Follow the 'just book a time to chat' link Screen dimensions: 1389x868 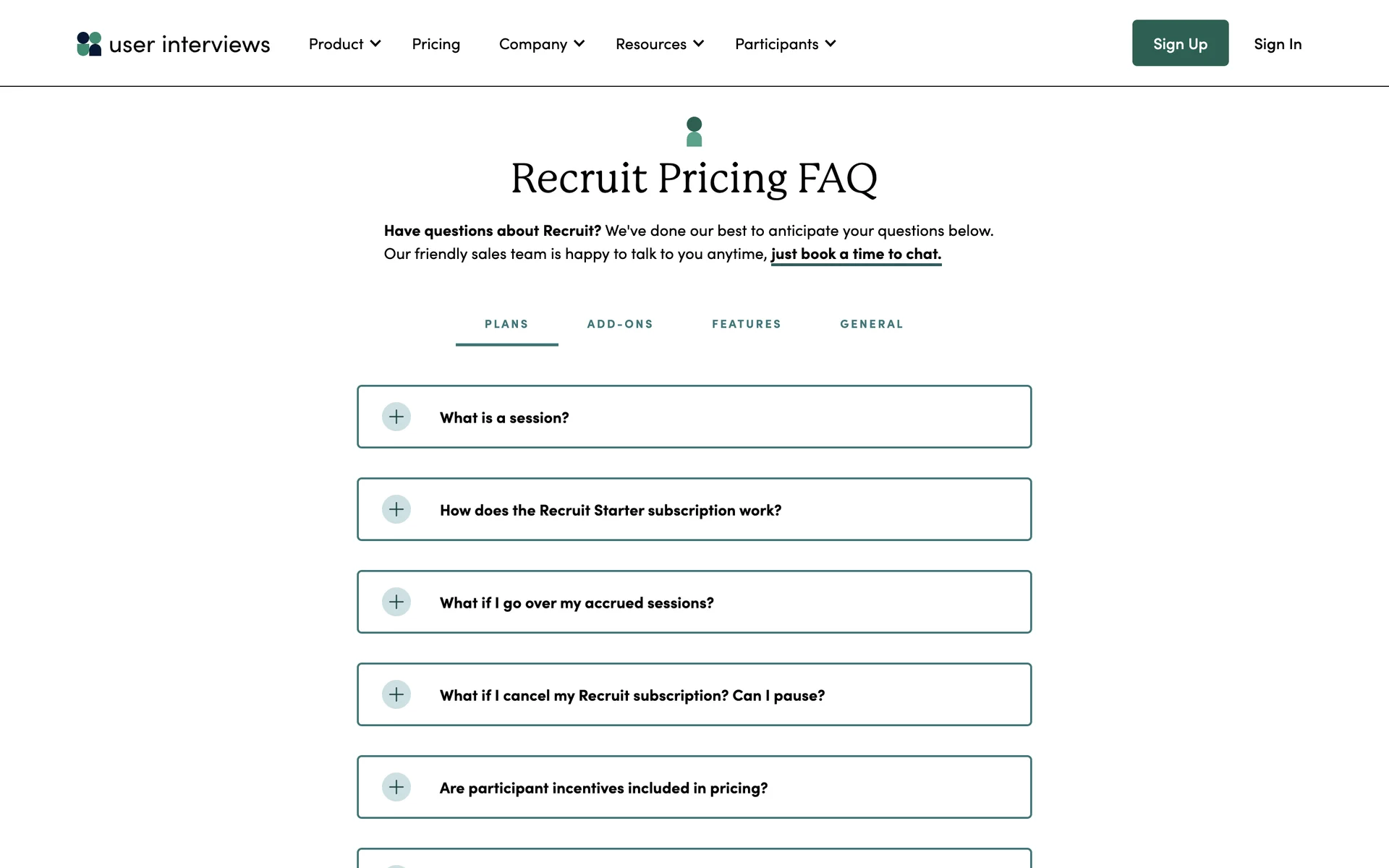(x=856, y=254)
